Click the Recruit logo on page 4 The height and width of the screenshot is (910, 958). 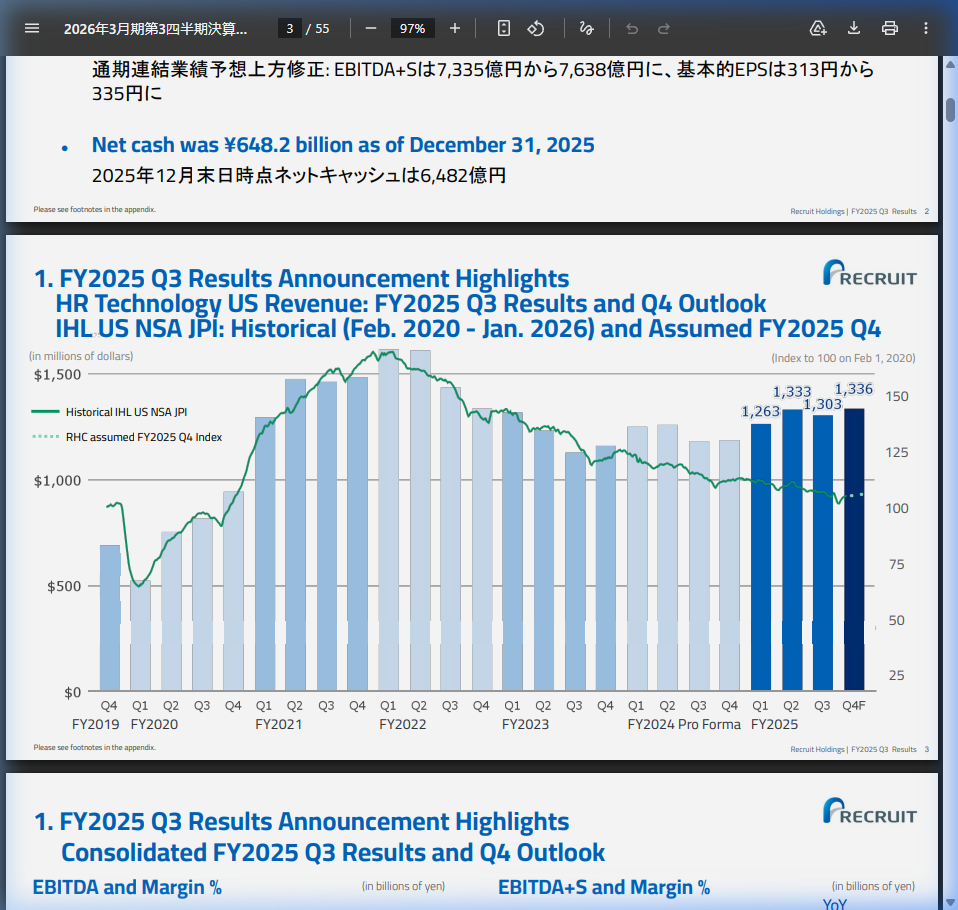point(869,811)
